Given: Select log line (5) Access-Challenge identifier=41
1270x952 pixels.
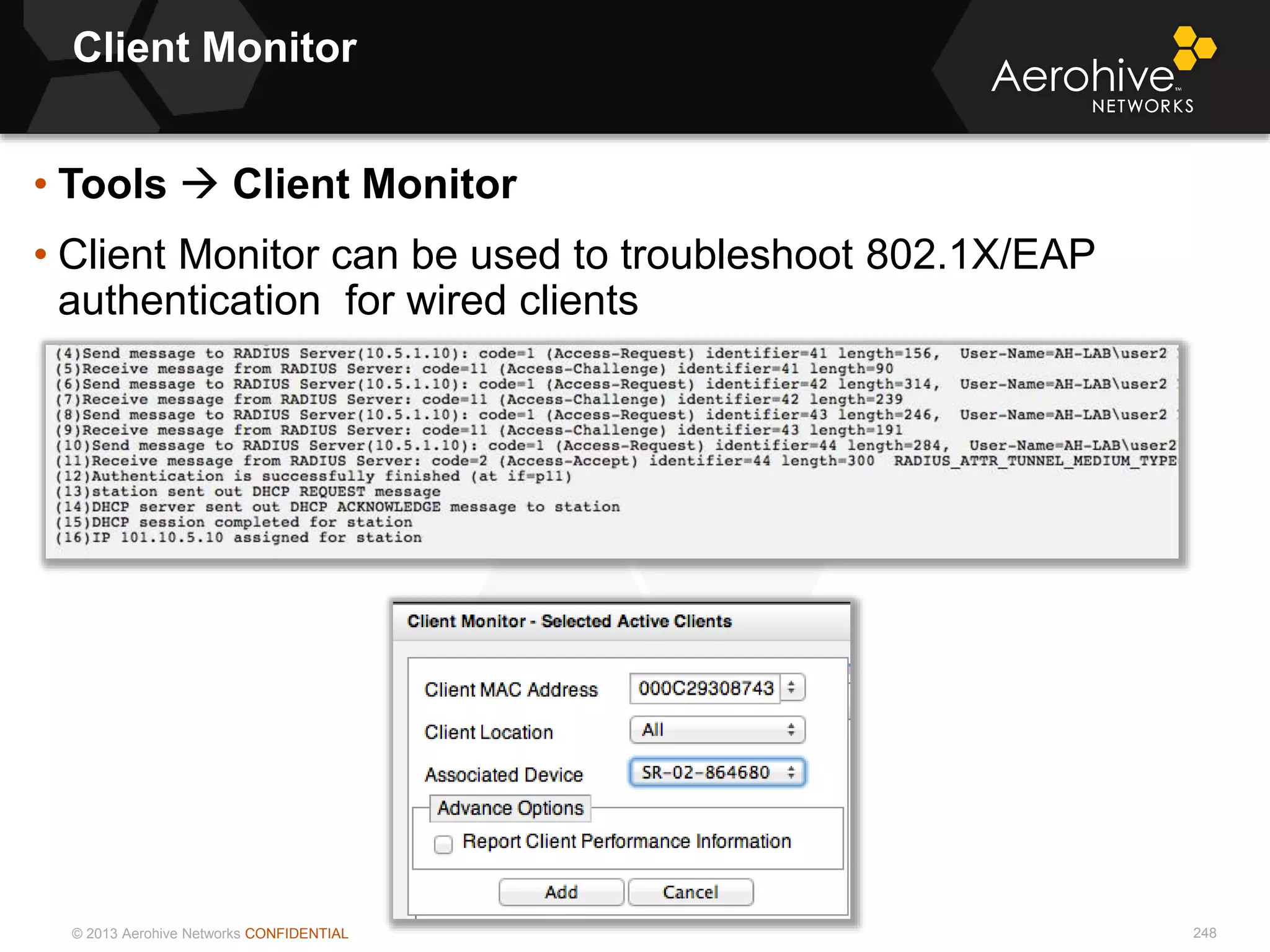Looking at the screenshot, I should click(x=474, y=369).
